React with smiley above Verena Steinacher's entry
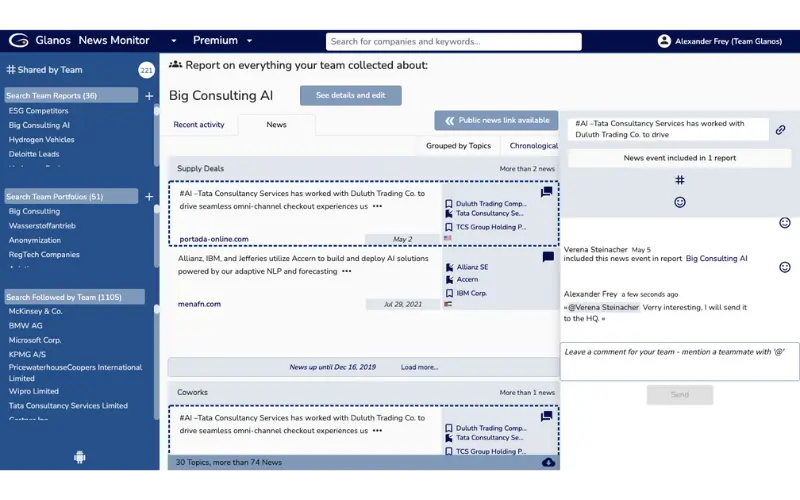This screenshot has width=800, height=500. (x=785, y=222)
